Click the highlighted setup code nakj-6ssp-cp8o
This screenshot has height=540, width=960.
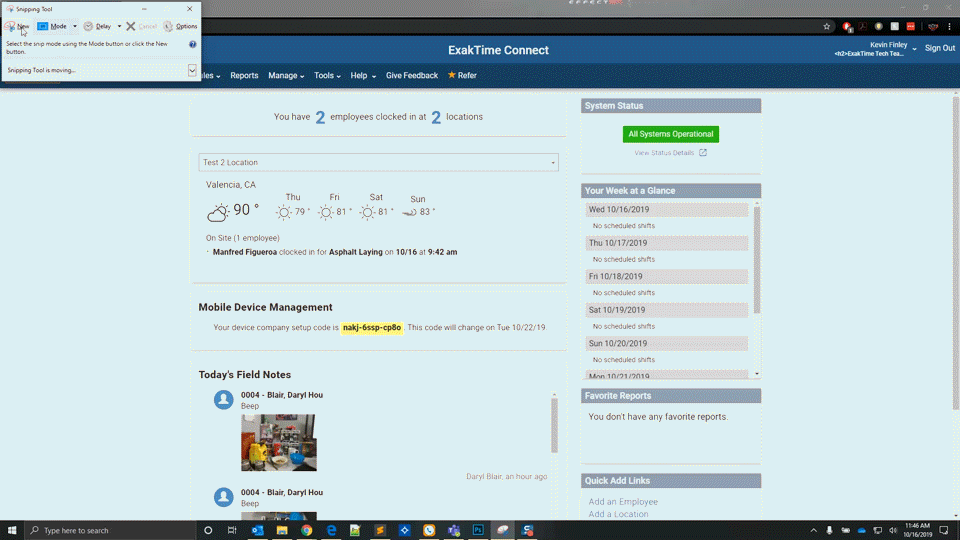click(x=372, y=328)
